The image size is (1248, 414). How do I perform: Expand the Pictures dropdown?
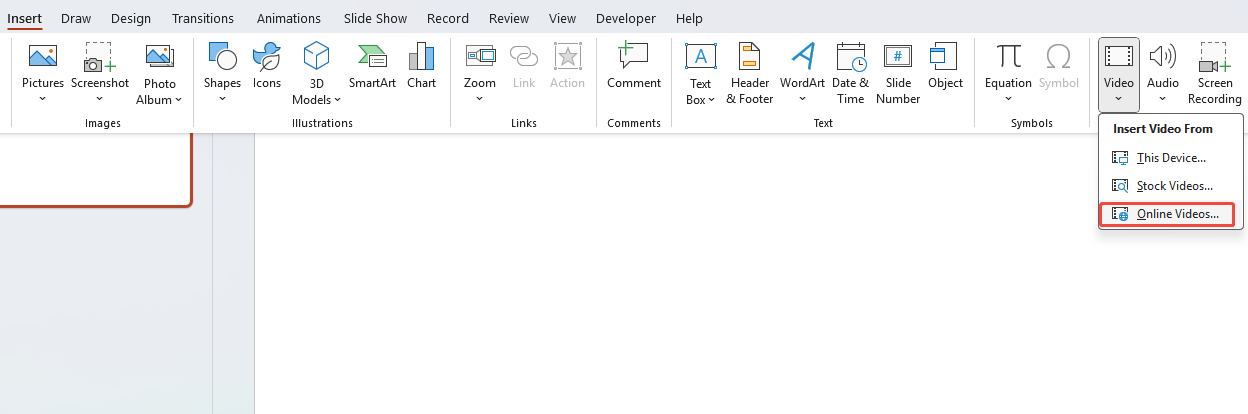point(43,99)
